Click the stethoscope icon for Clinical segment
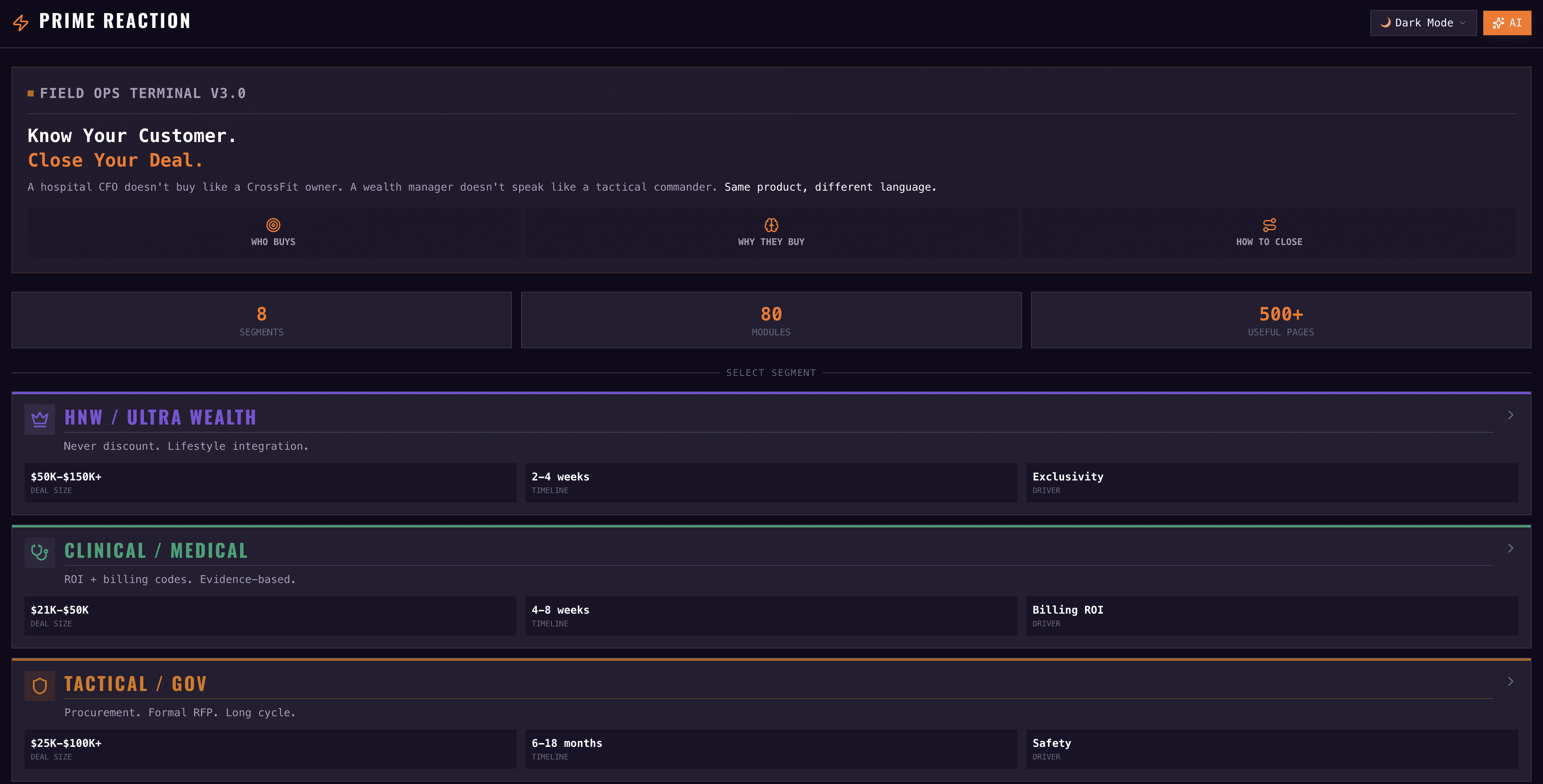Image resolution: width=1543 pixels, height=784 pixels. (39, 552)
